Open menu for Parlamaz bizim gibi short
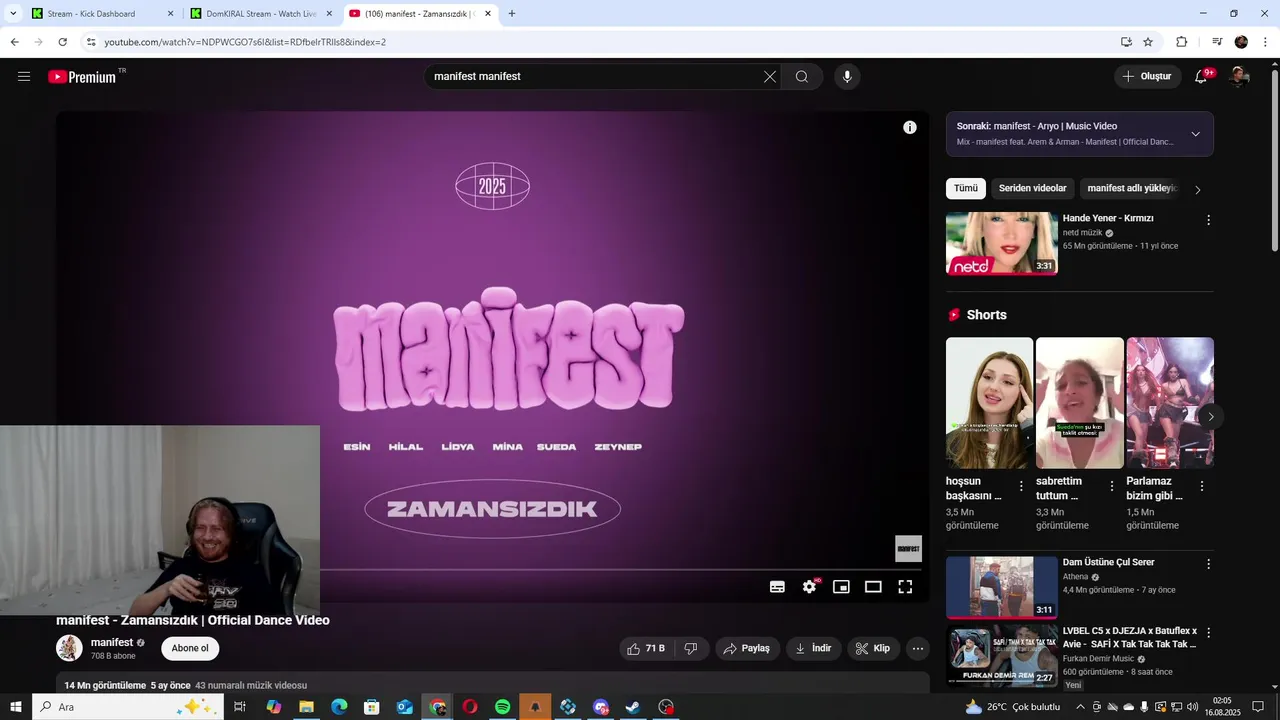The width and height of the screenshot is (1280, 720). pyautogui.click(x=1201, y=486)
